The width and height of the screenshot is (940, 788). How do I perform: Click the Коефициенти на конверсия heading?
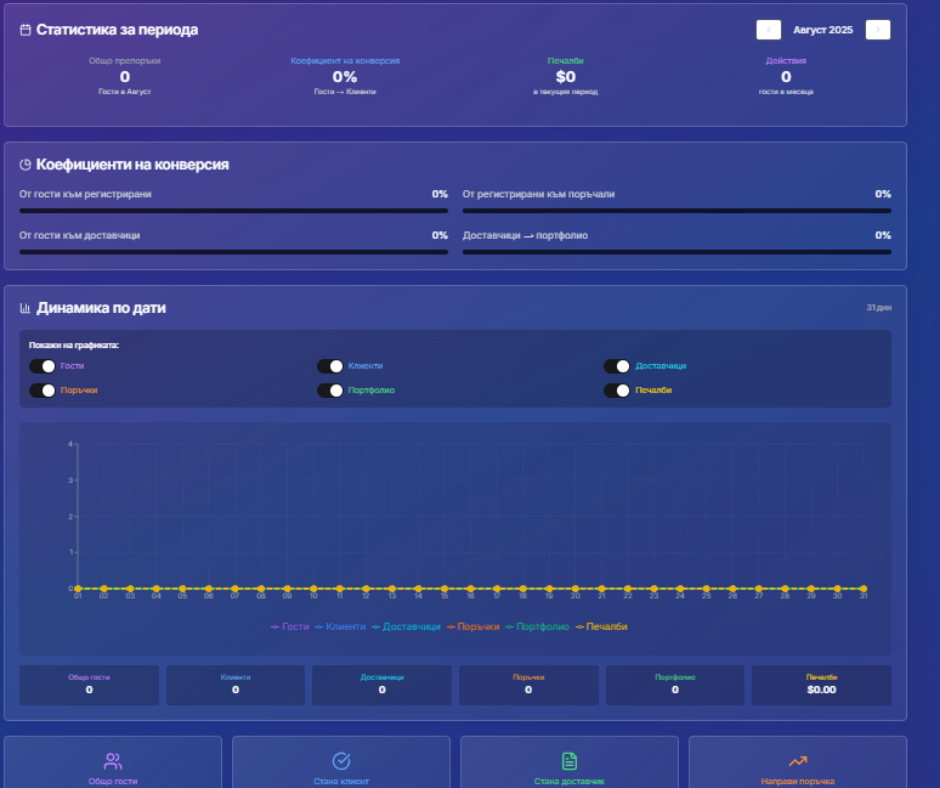click(132, 165)
